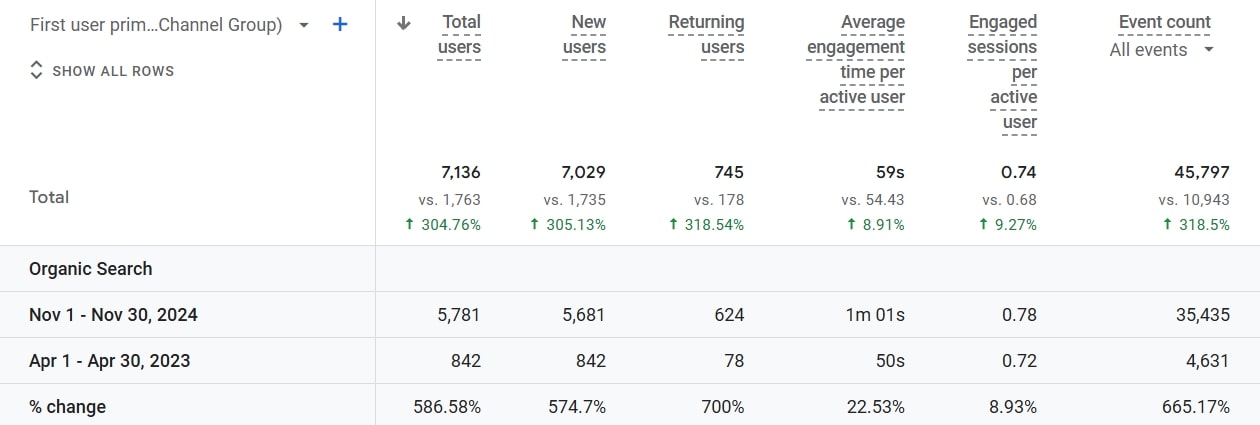Click the Event count column header

(1164, 22)
